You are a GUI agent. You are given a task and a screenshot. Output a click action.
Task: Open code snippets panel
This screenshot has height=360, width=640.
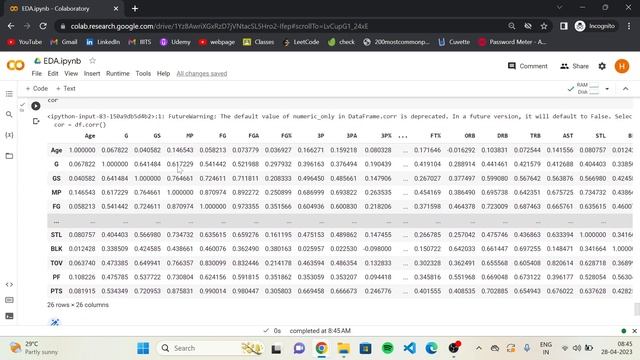[9, 284]
